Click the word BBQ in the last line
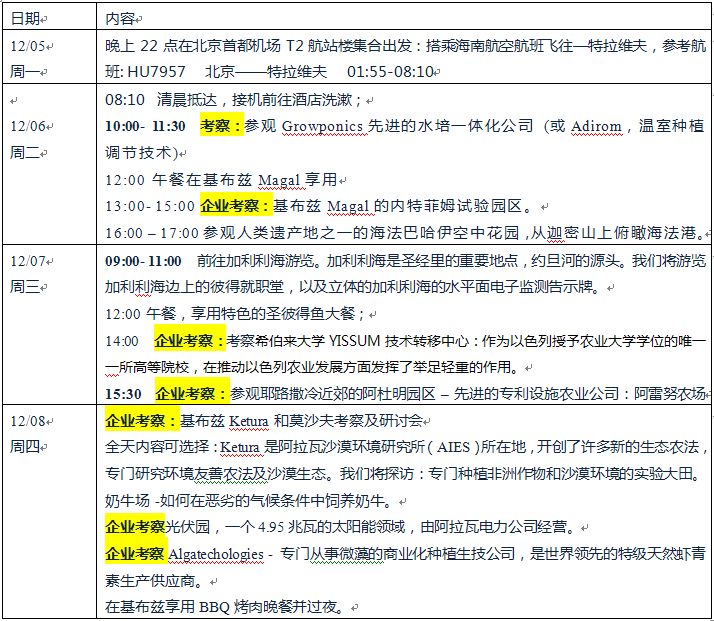 (216, 607)
